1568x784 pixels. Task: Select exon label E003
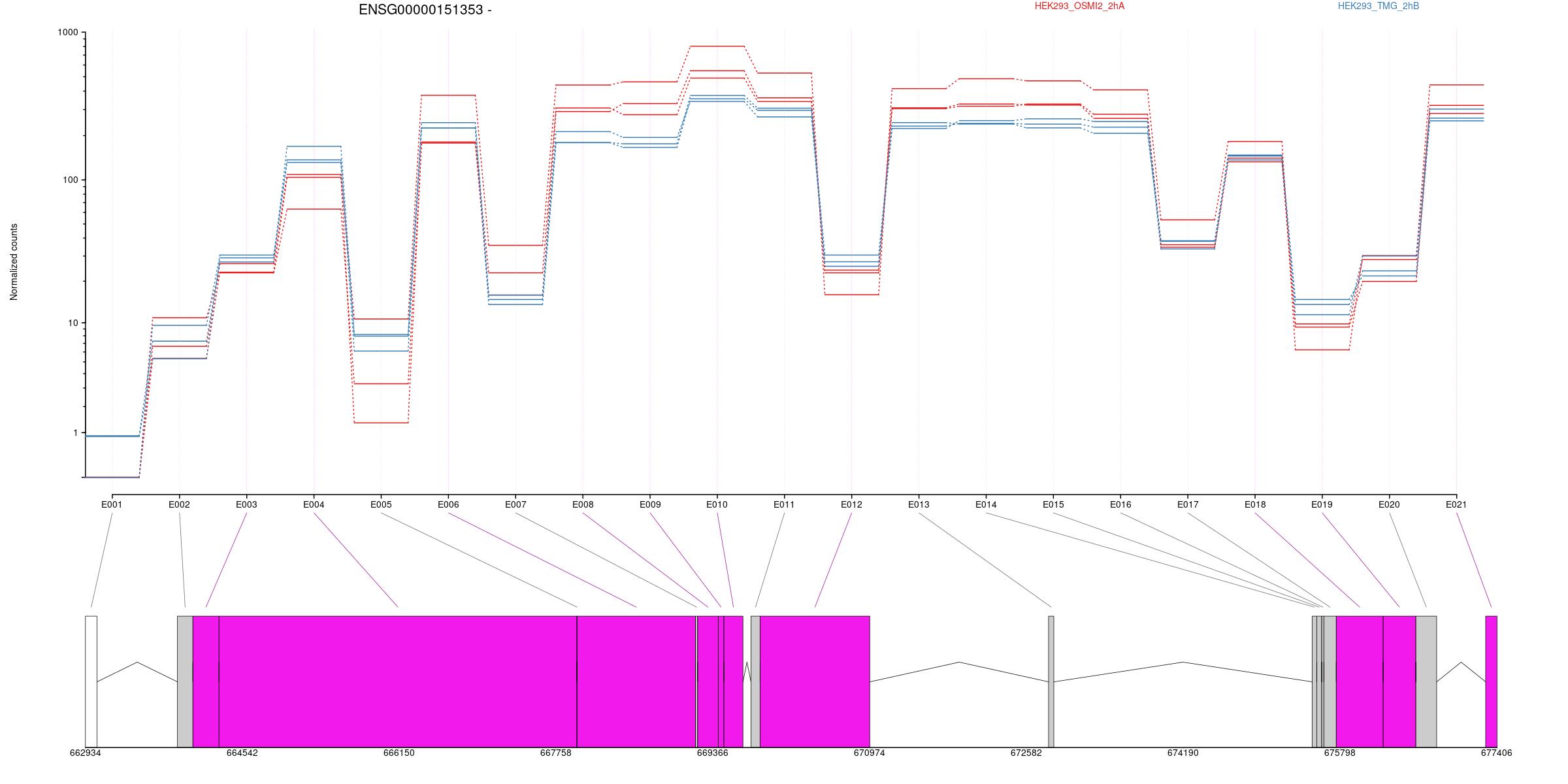[x=246, y=504]
